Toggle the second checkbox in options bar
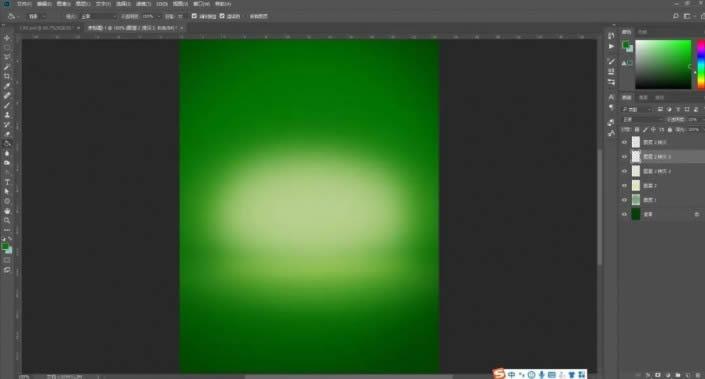Viewport: 705px width, 379px height. pos(222,16)
